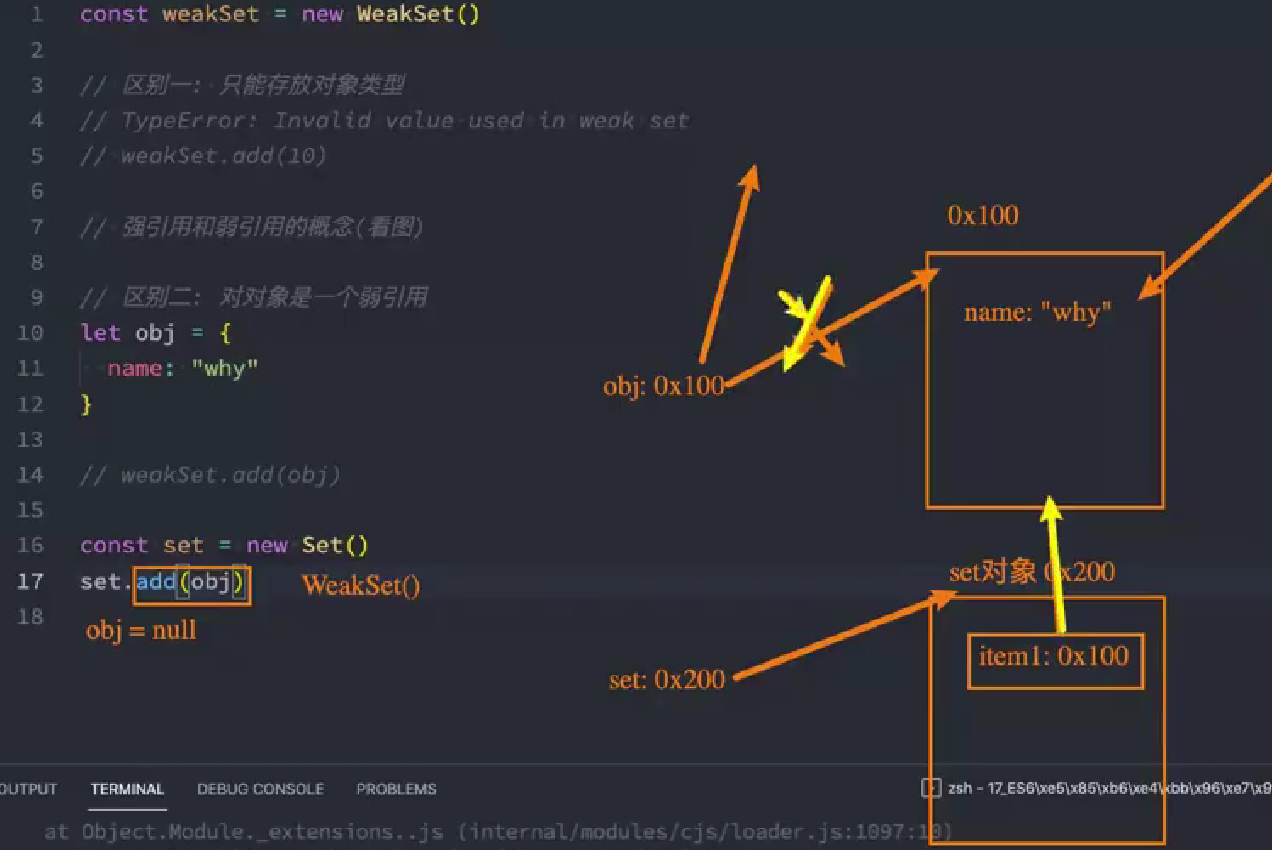Click the commented weakSet.add(obj) line
Screen dimensions: 1272x850
click(230, 475)
